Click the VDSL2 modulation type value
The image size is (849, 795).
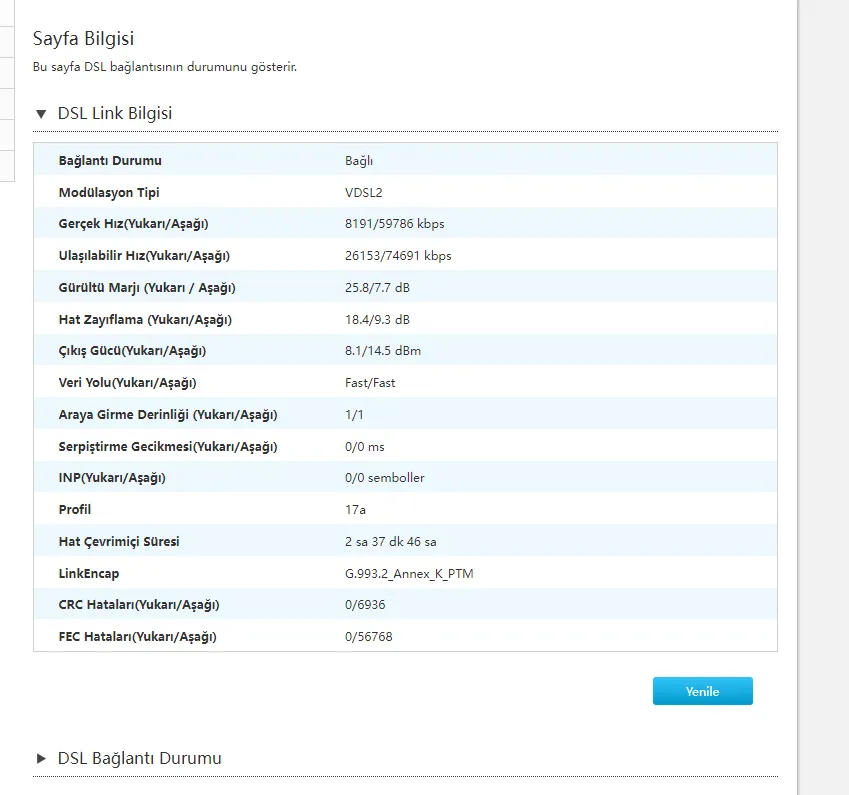pyautogui.click(x=364, y=193)
